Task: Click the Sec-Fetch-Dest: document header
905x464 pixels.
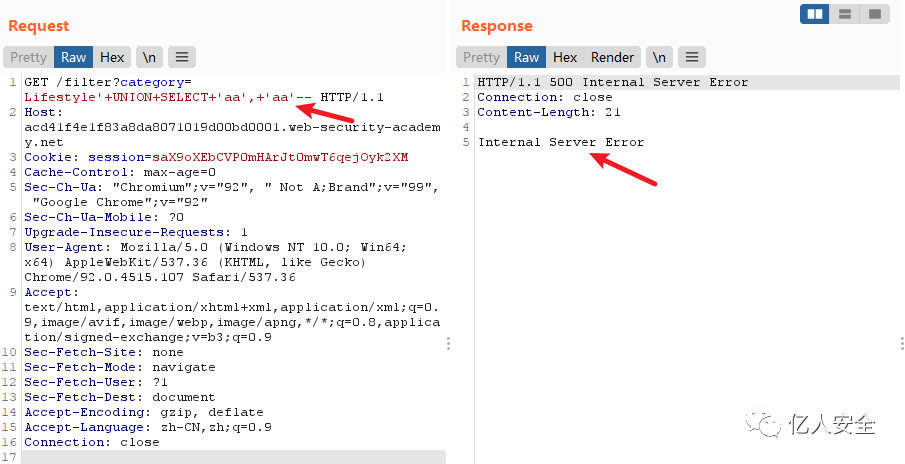Action: (119, 397)
